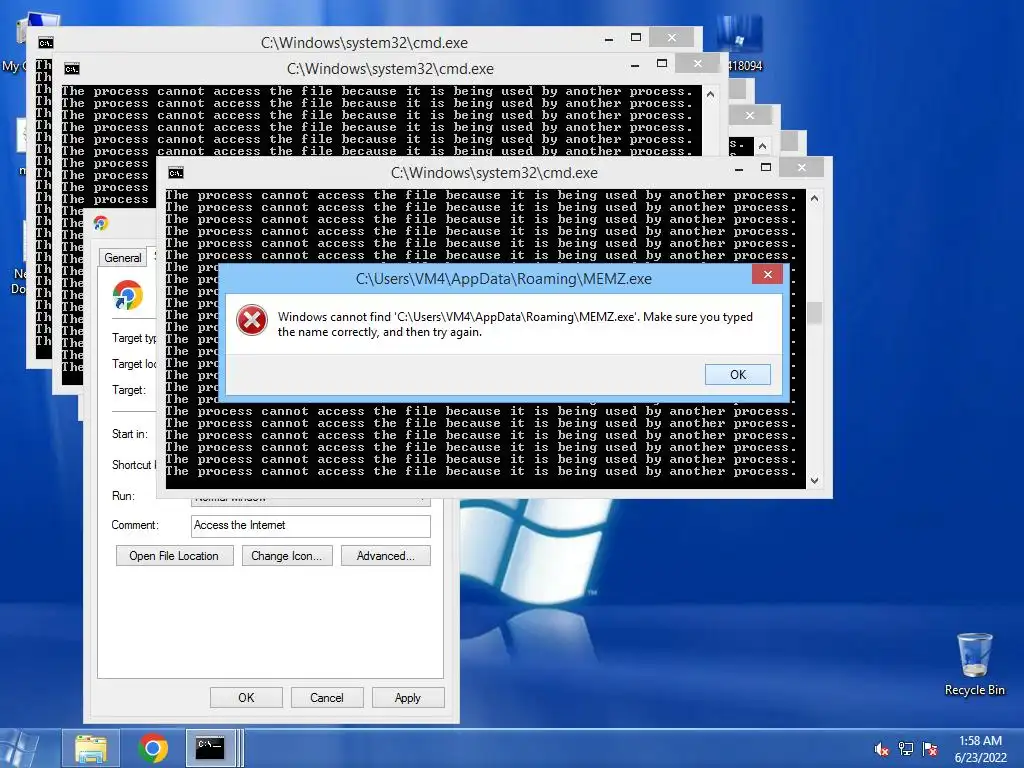The image size is (1024, 768).
Task: Open File Location in Chrome properties
Action: [x=174, y=556]
